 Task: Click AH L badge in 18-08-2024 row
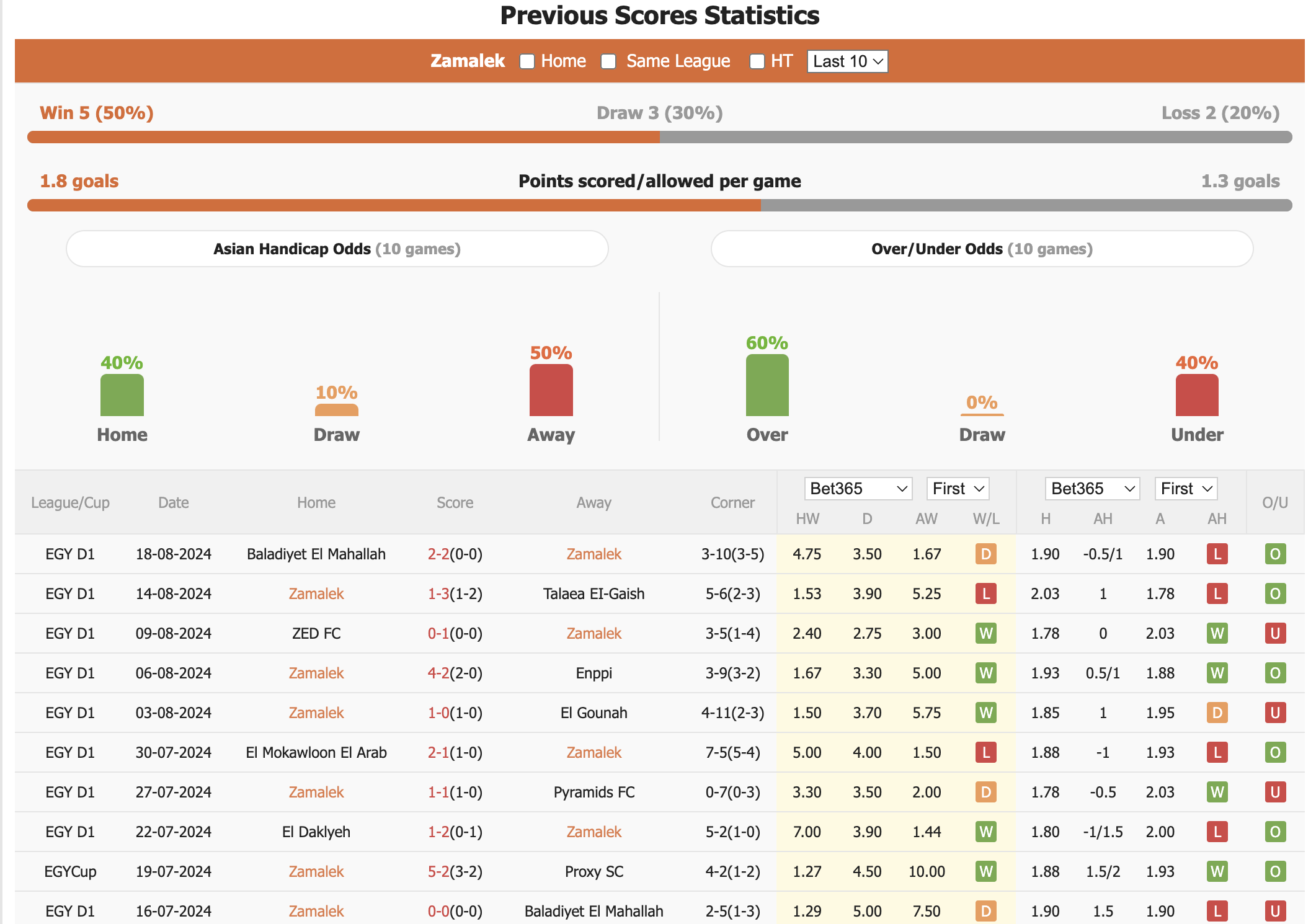pos(1217,554)
